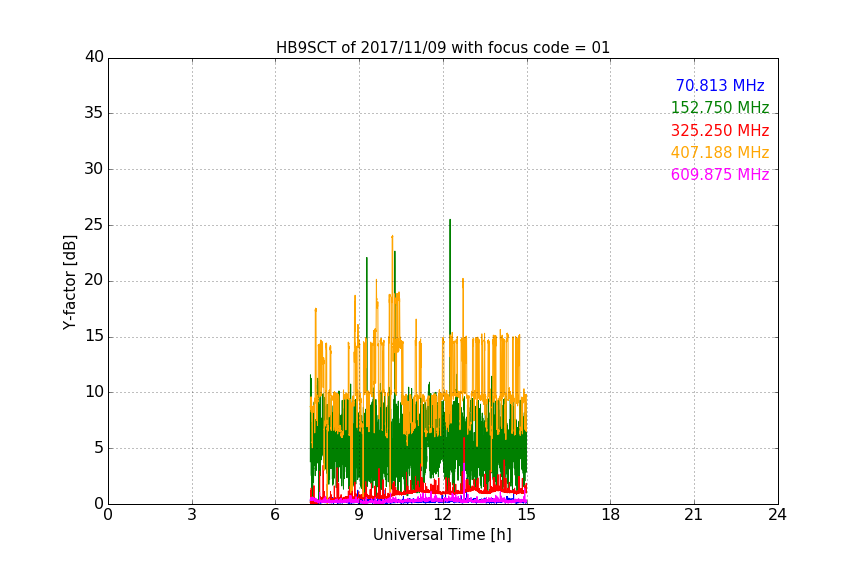Screen dimensions: 864x576
Task: Click the Y-factor [dB] axis label
Action: pos(70,282)
